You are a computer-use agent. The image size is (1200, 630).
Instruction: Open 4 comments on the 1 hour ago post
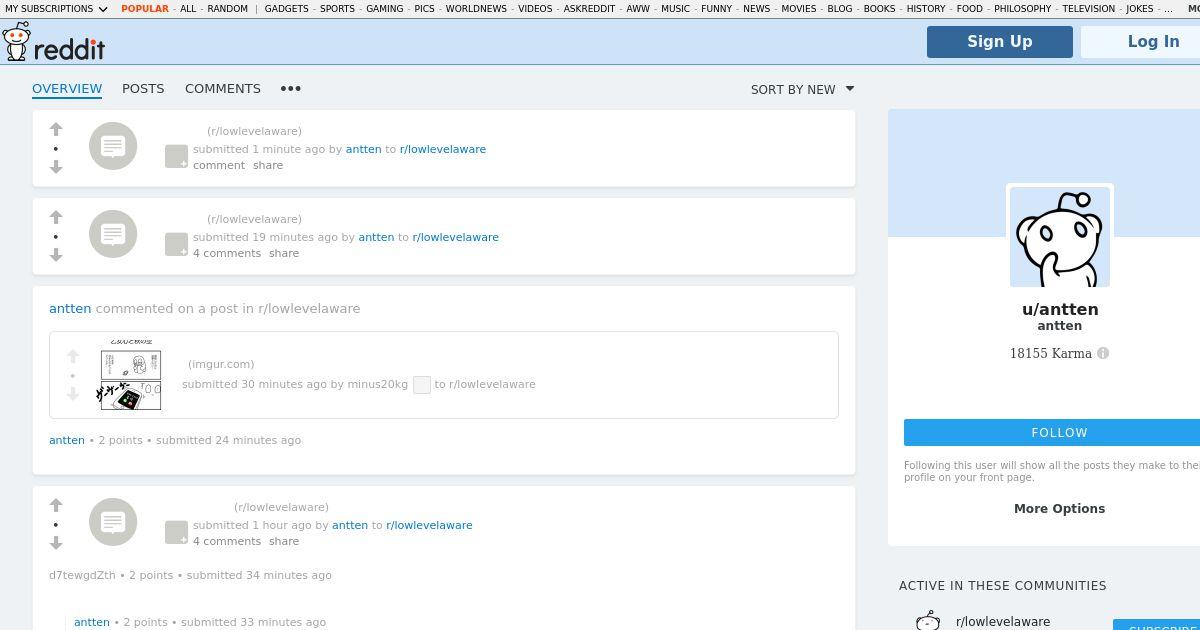[x=227, y=541]
